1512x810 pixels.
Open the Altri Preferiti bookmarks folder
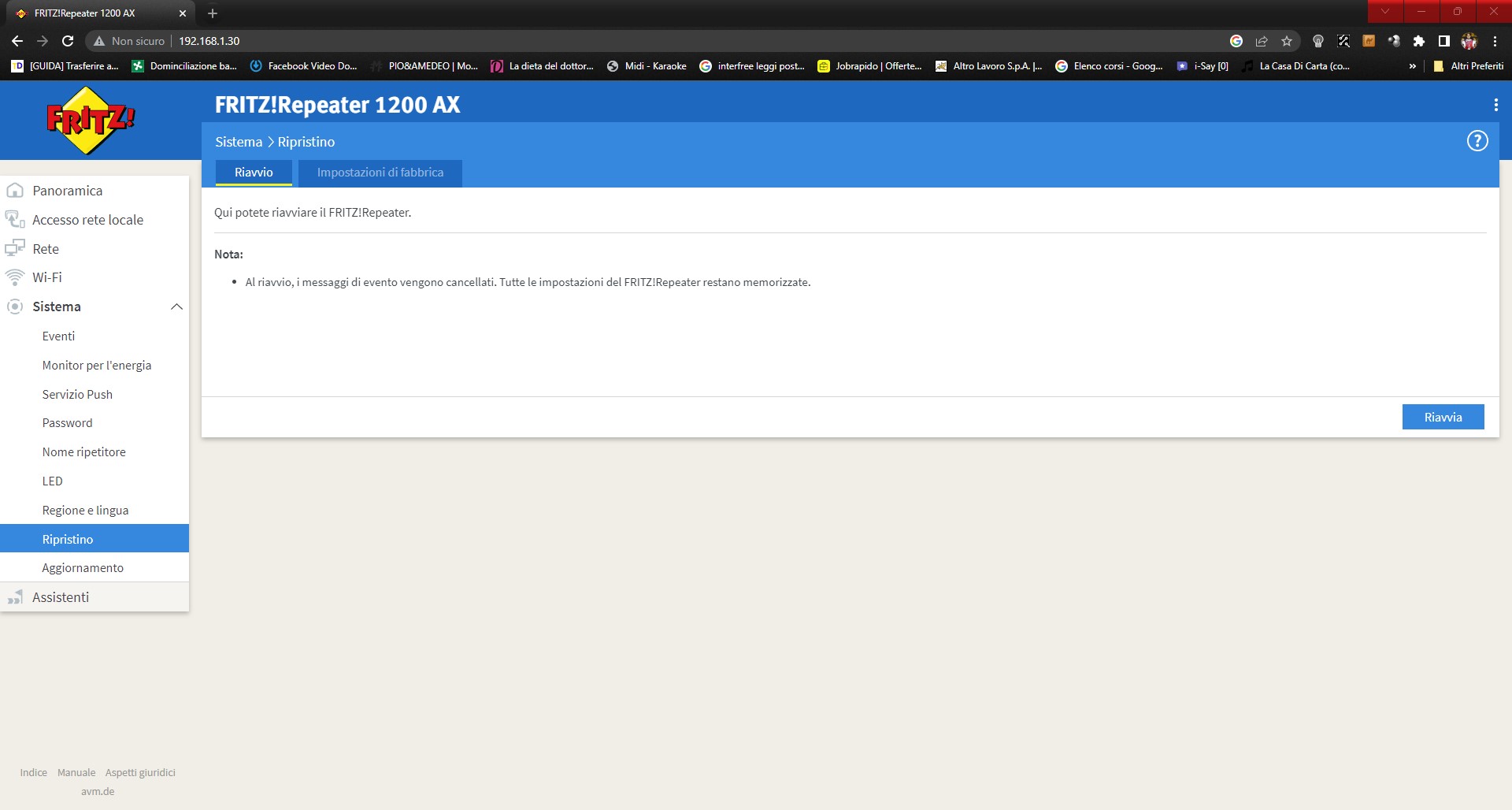click(1468, 66)
